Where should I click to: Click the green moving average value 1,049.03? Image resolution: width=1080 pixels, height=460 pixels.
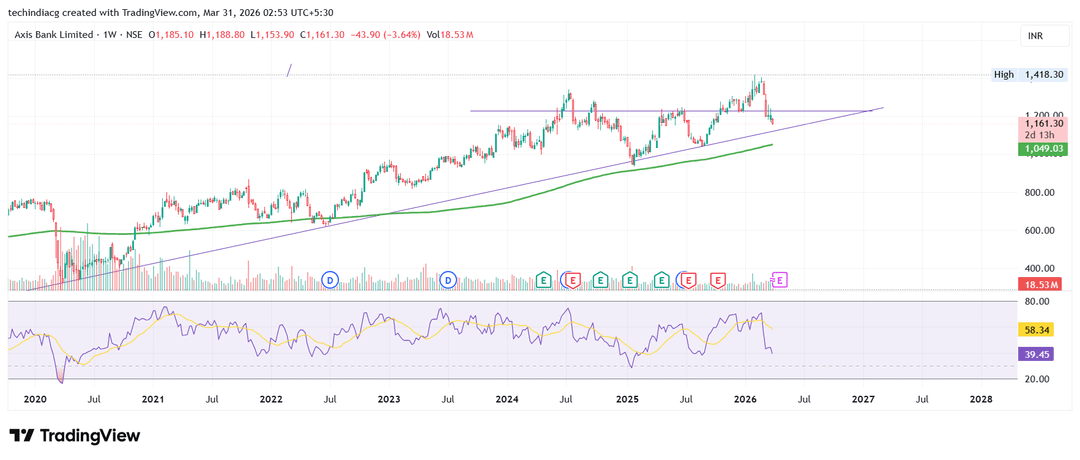coord(1041,148)
